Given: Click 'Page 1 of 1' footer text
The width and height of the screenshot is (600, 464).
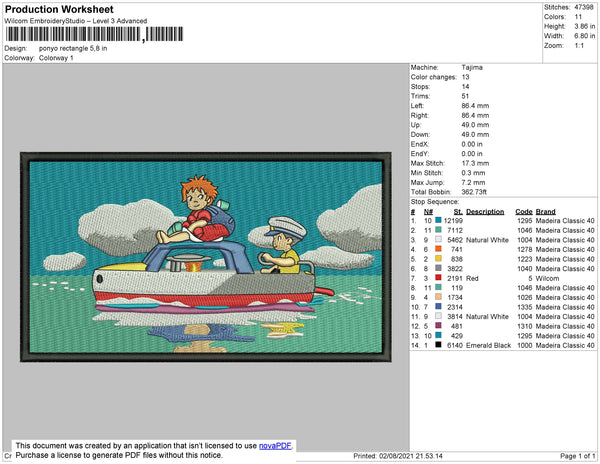Looking at the screenshot, I should [577, 456].
